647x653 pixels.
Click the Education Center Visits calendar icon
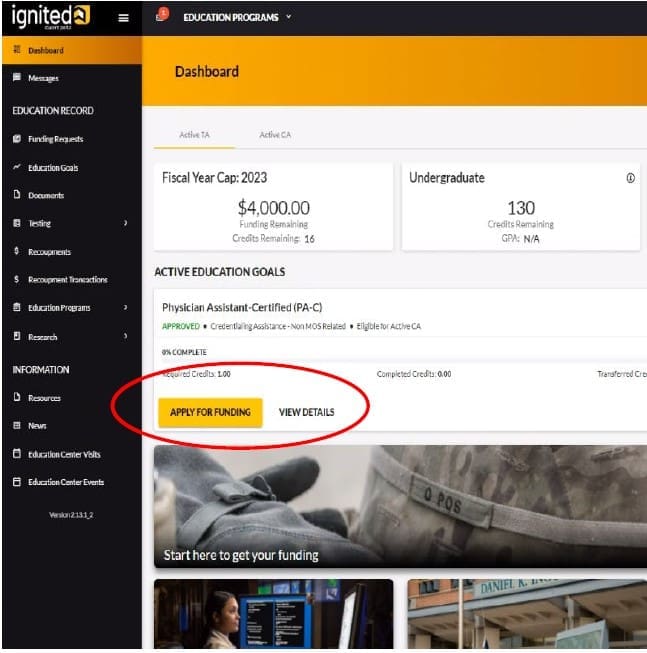17,454
